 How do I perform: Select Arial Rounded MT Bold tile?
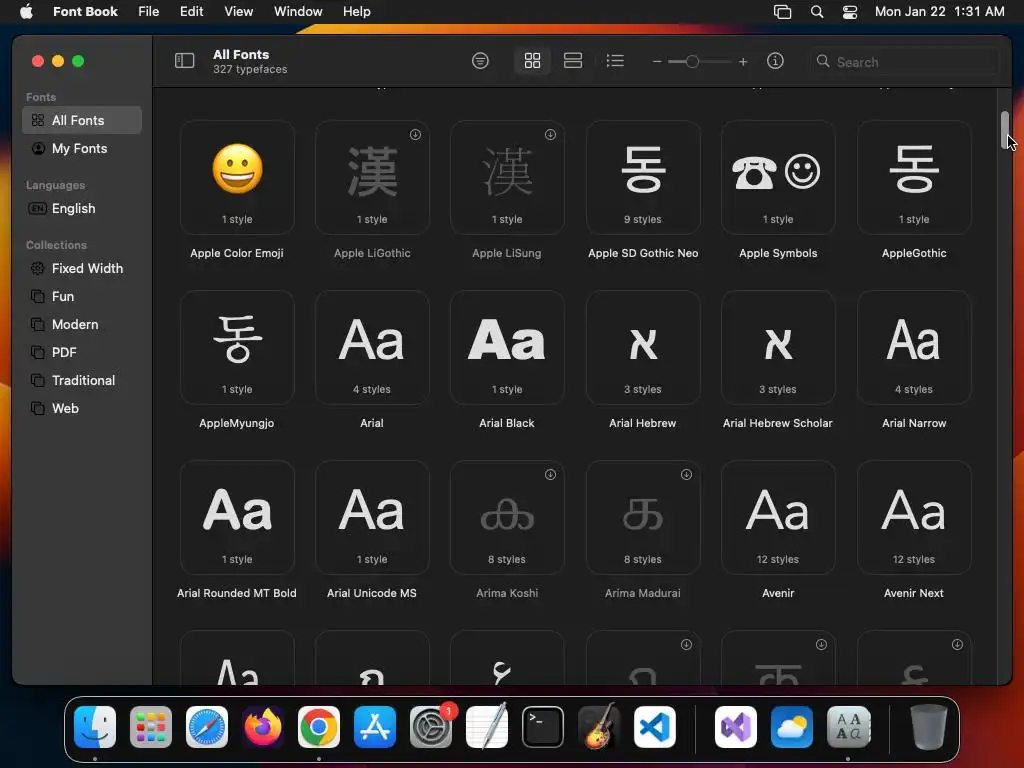pyautogui.click(x=237, y=517)
